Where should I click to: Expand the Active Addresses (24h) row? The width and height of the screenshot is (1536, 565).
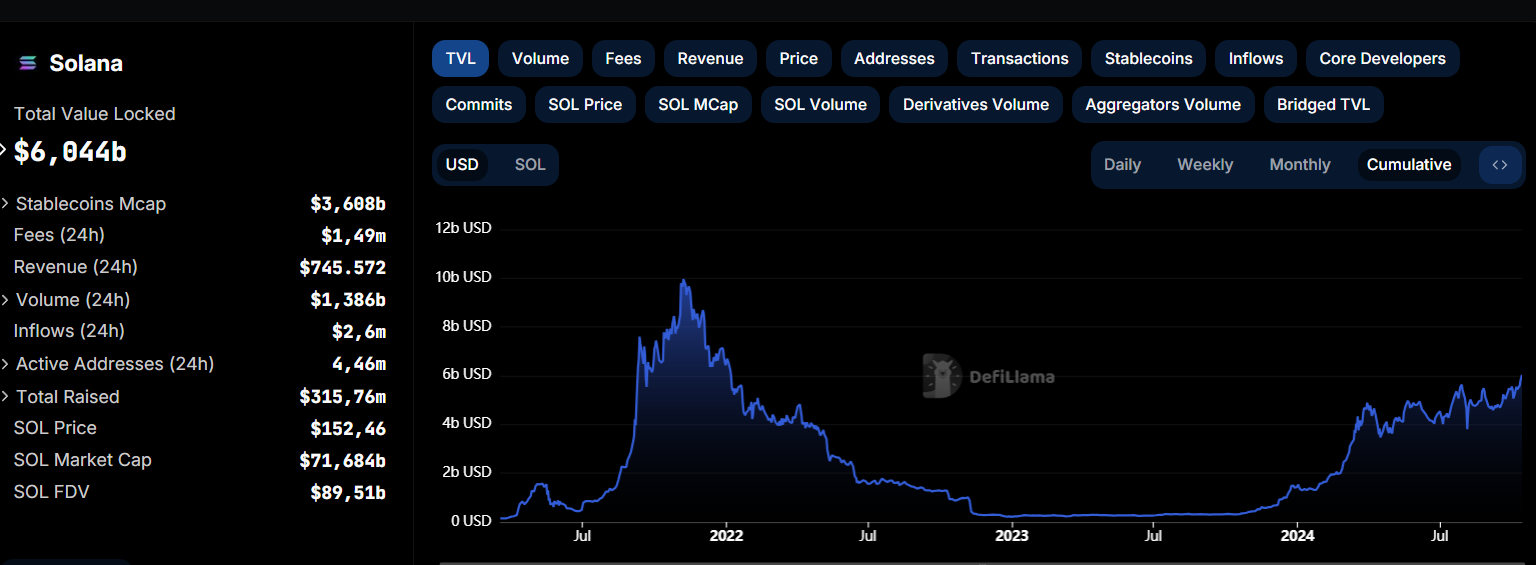(x=6, y=364)
